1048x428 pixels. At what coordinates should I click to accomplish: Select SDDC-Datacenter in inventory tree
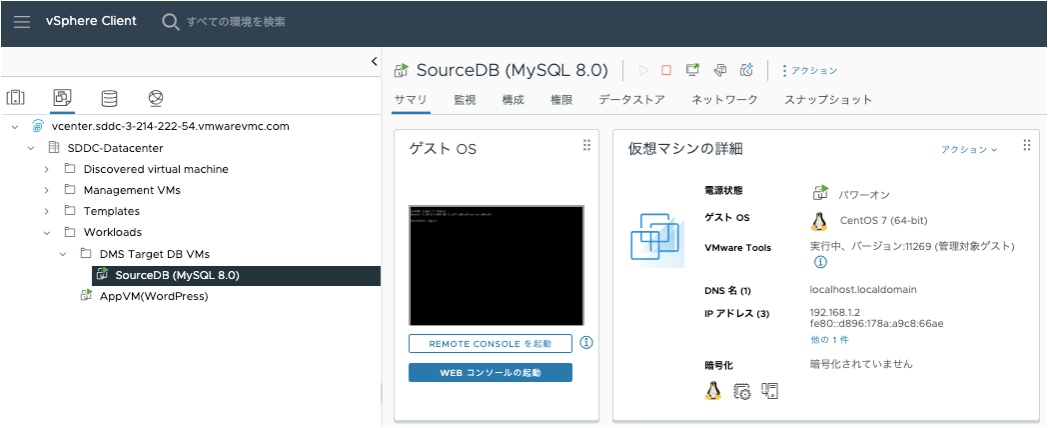tap(115, 148)
